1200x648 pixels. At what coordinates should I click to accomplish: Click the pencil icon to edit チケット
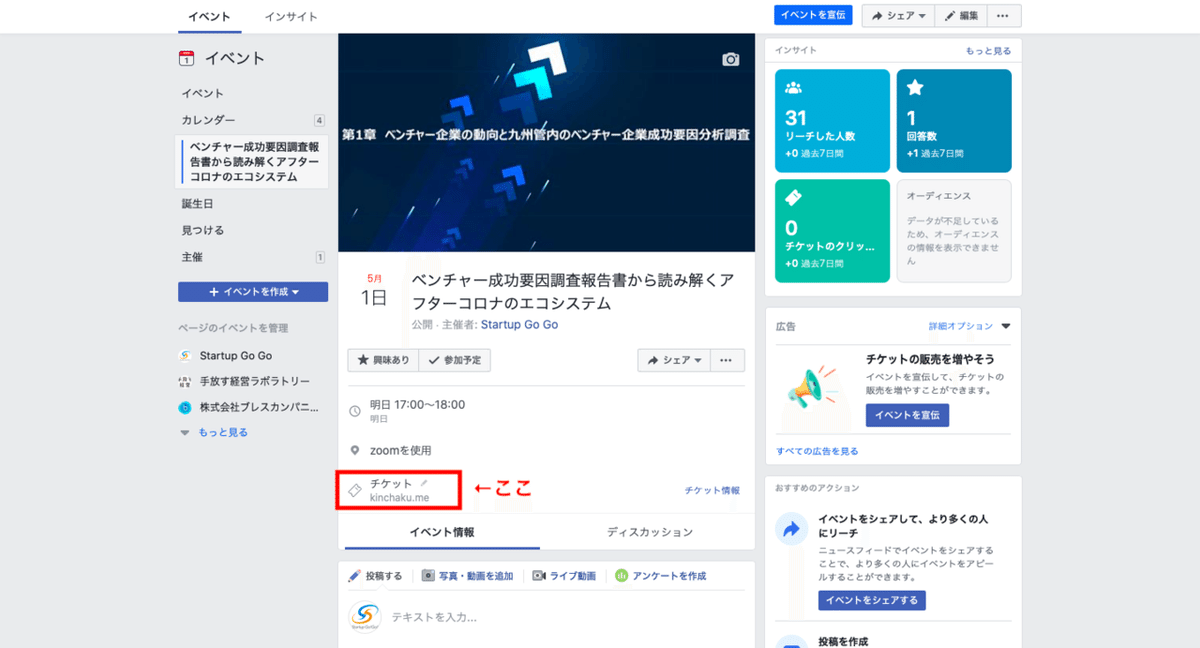[x=425, y=481]
